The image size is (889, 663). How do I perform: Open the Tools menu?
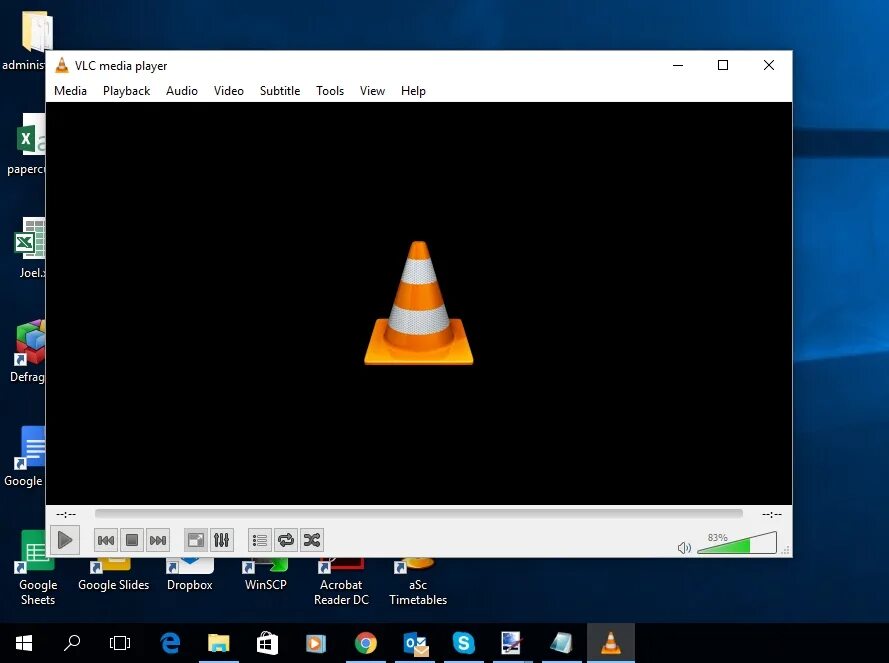pos(330,91)
